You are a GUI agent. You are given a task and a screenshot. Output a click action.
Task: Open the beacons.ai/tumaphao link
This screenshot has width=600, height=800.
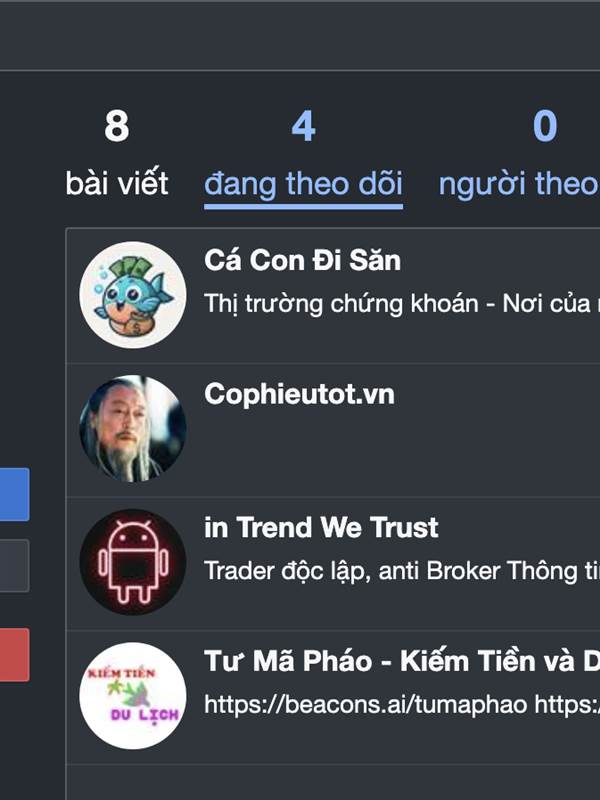click(x=366, y=705)
